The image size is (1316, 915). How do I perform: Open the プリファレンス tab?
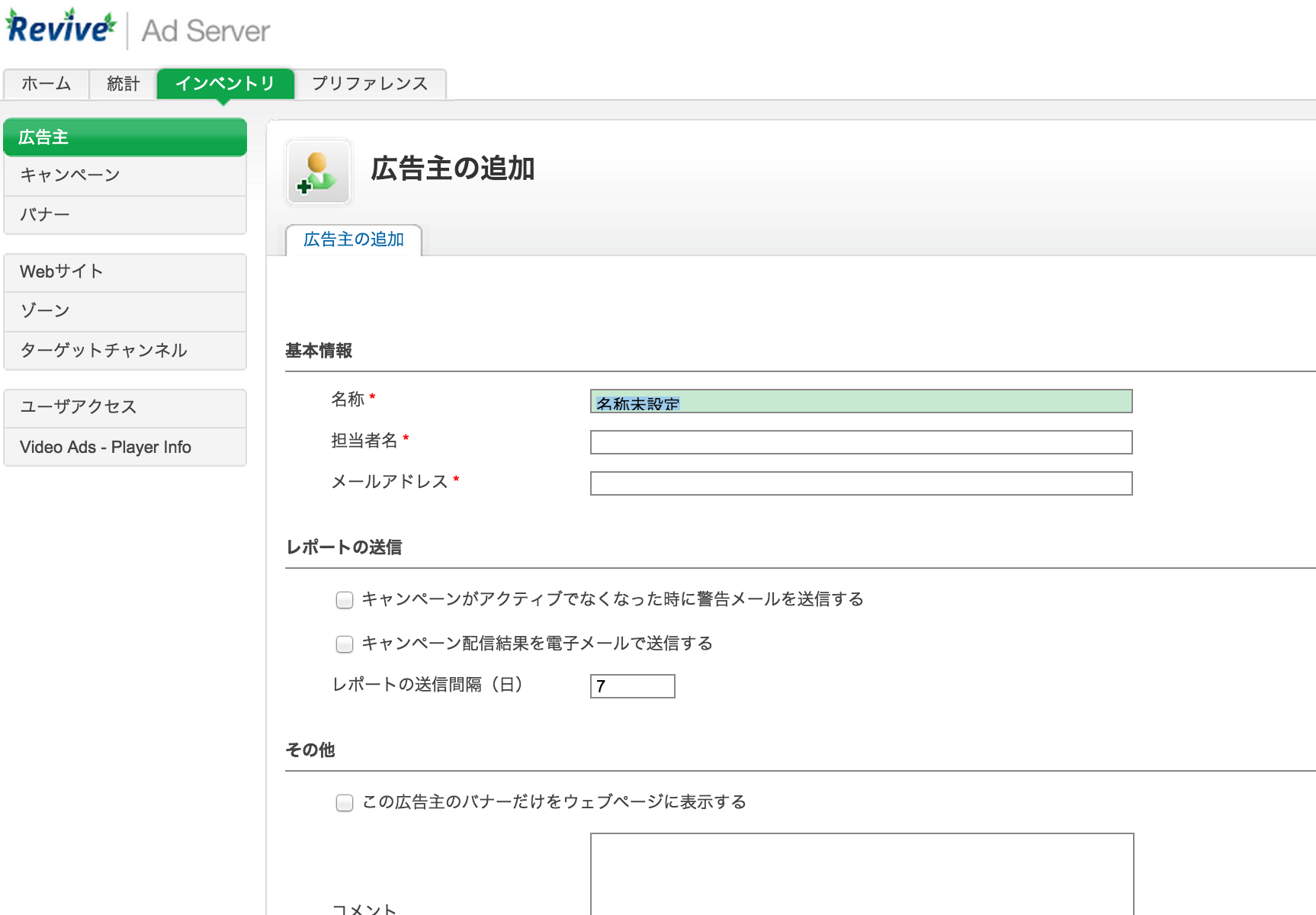pos(369,84)
